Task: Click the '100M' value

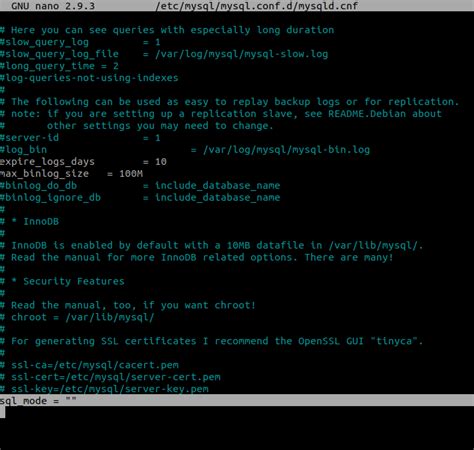Action: (x=131, y=174)
